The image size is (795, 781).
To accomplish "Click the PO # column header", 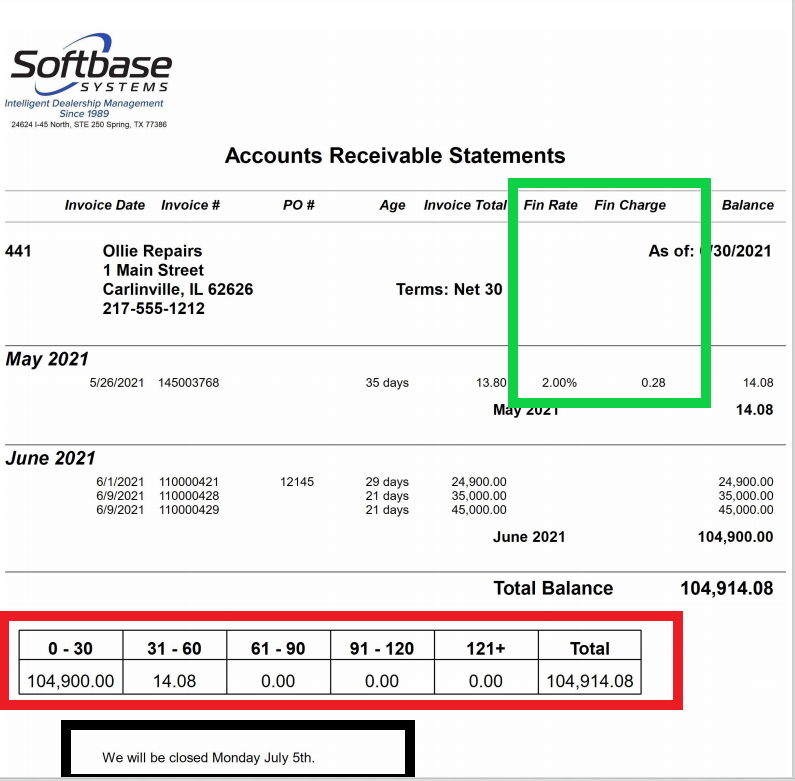I will (x=298, y=205).
